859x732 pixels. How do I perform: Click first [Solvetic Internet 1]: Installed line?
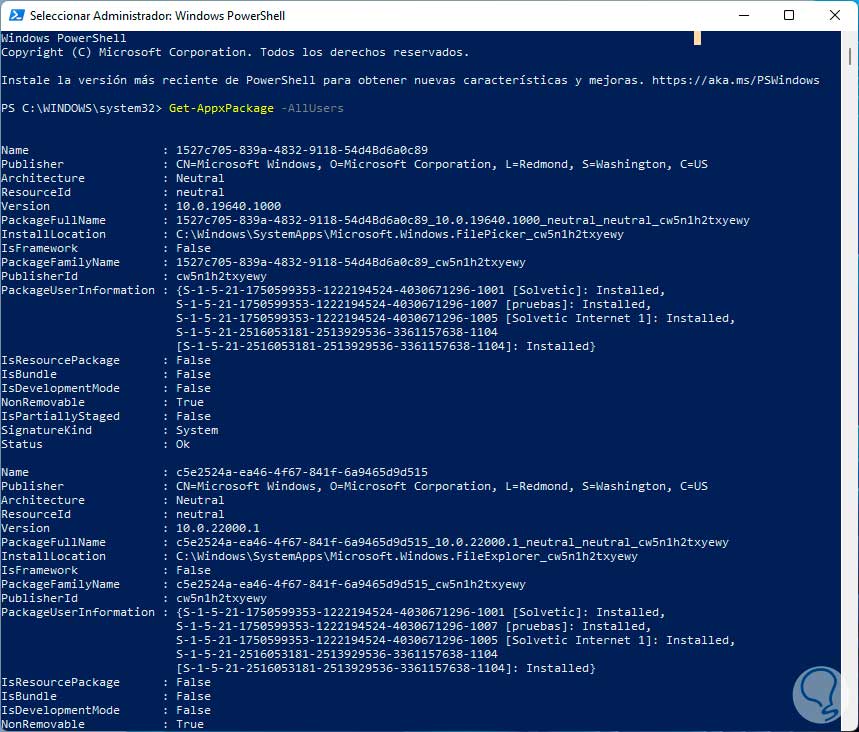[x=455, y=318]
